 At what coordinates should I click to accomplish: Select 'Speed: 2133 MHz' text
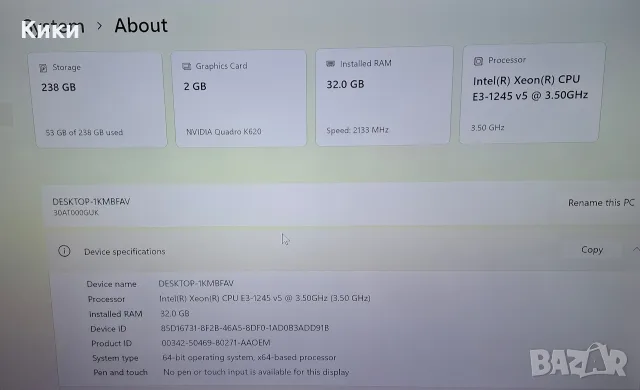(x=357, y=130)
